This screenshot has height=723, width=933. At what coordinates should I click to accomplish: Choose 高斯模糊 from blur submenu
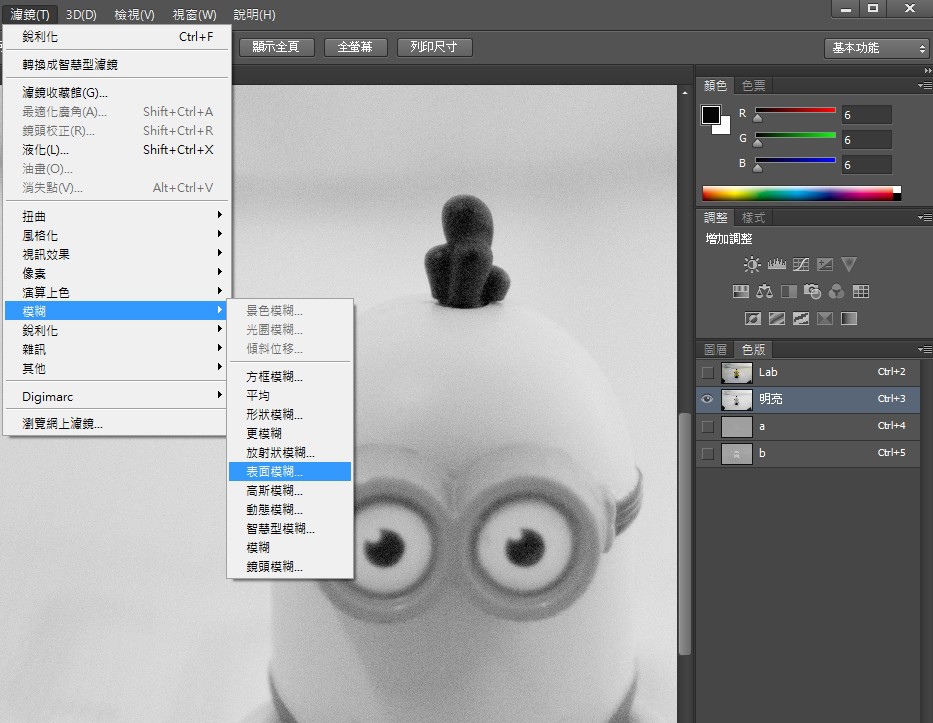tap(290, 490)
